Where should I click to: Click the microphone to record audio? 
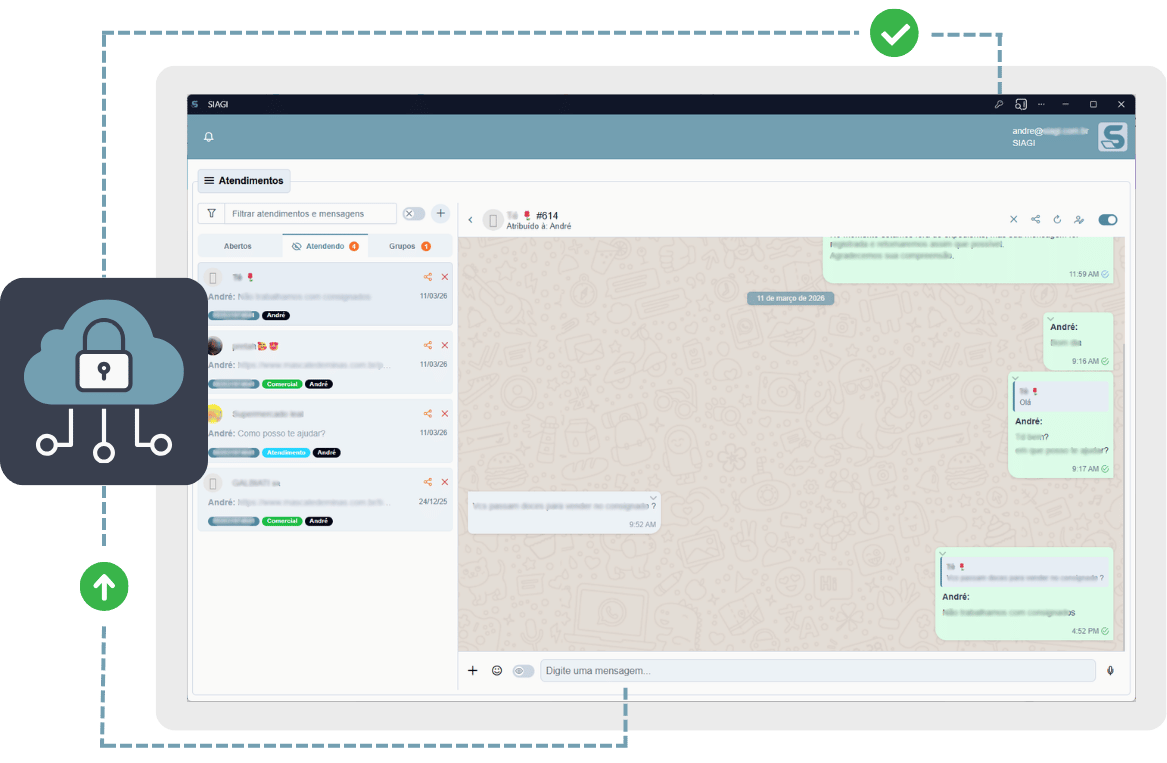click(x=1110, y=671)
